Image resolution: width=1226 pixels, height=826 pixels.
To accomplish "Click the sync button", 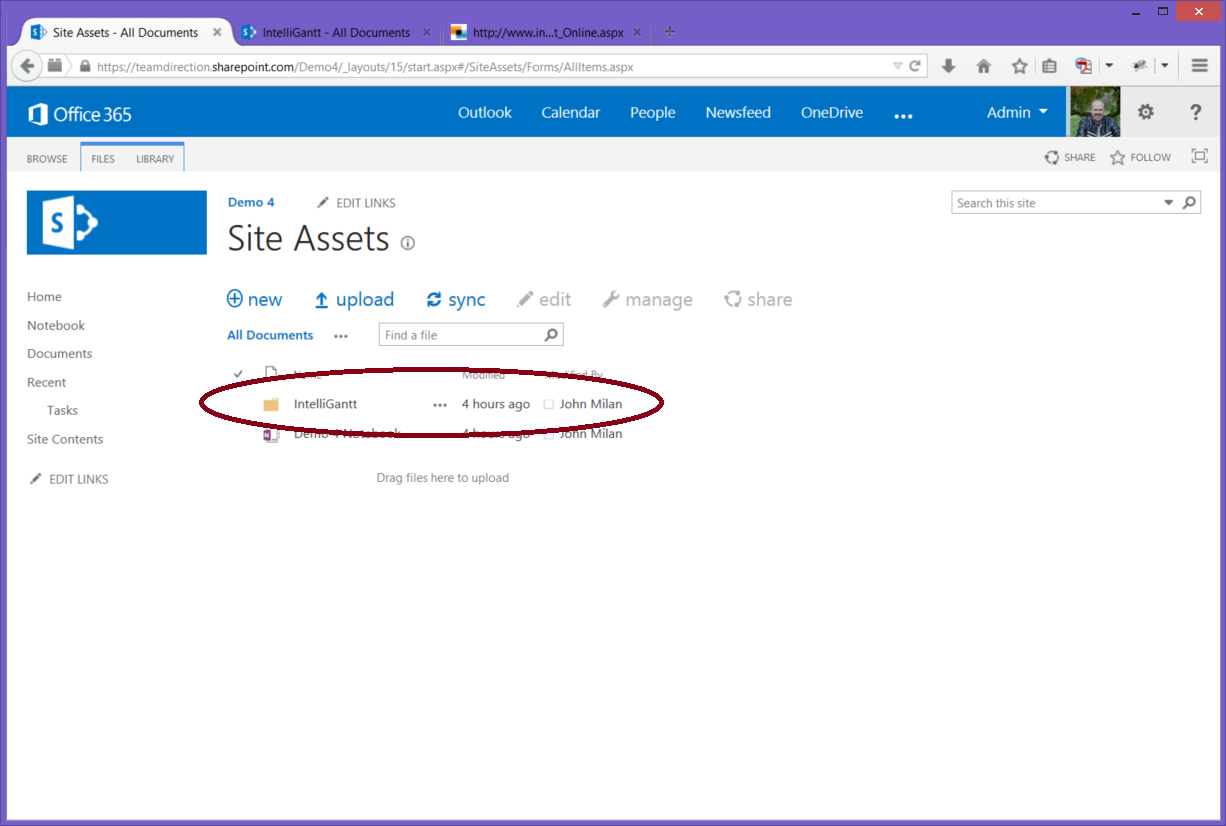I will pos(456,299).
